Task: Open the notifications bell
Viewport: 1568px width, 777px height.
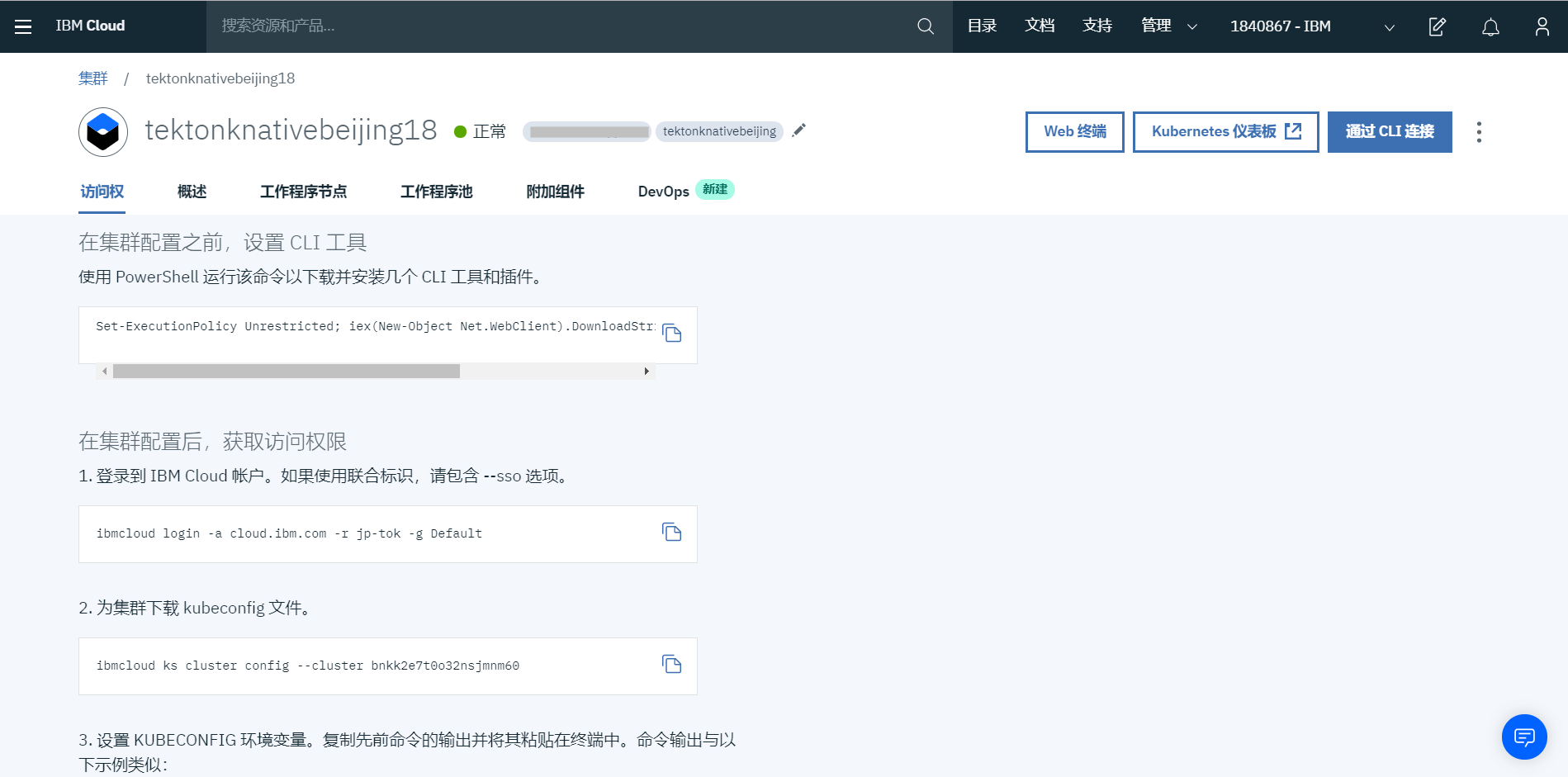Action: (1490, 26)
